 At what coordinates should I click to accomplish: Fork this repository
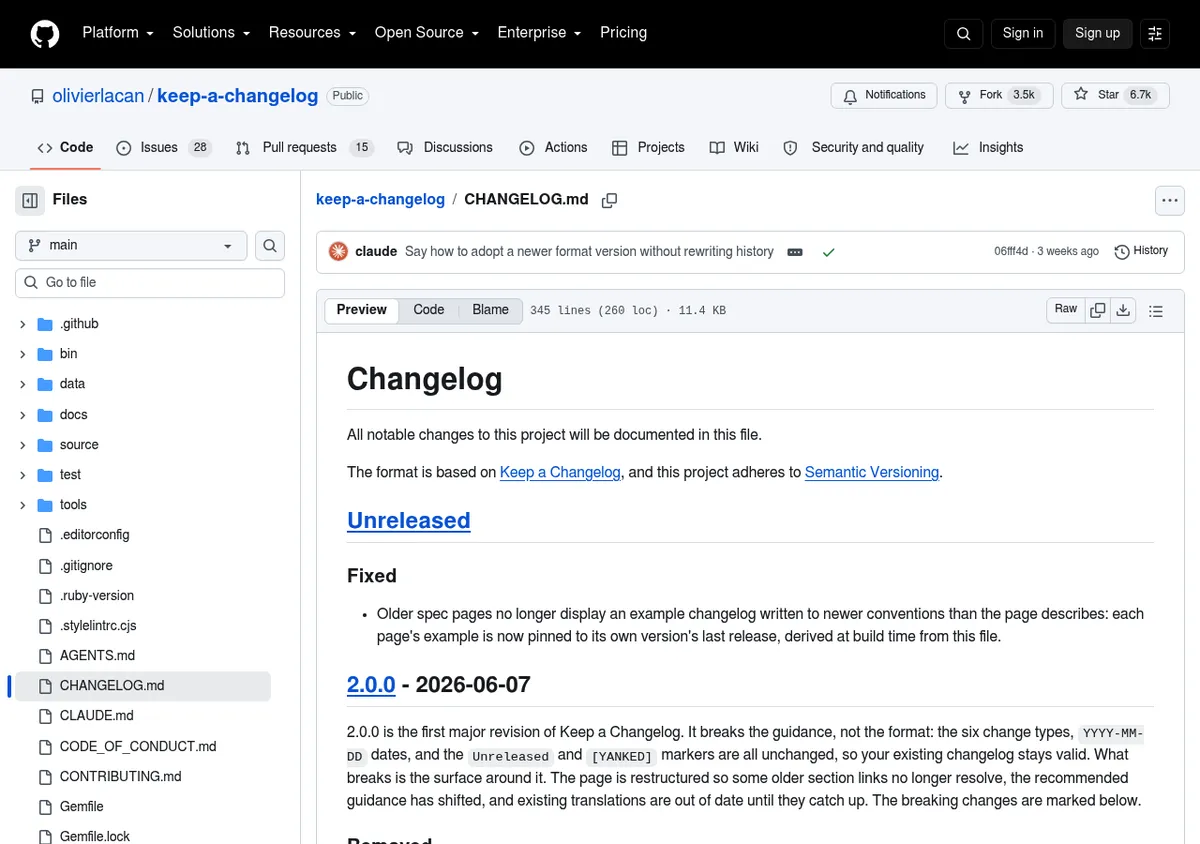[x=997, y=95]
